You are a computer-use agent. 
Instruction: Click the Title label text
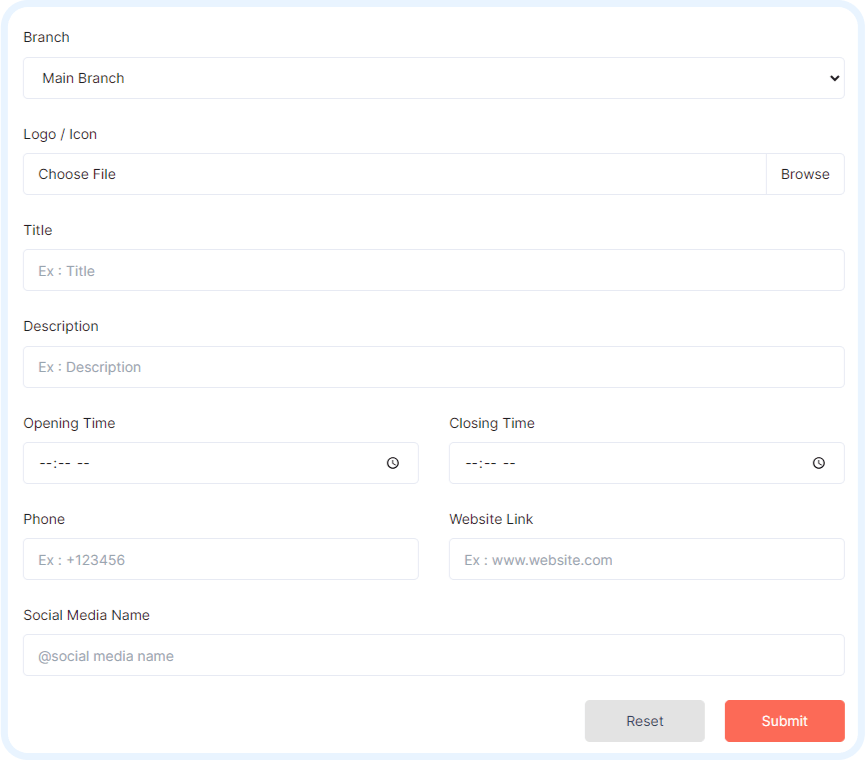[x=38, y=230]
